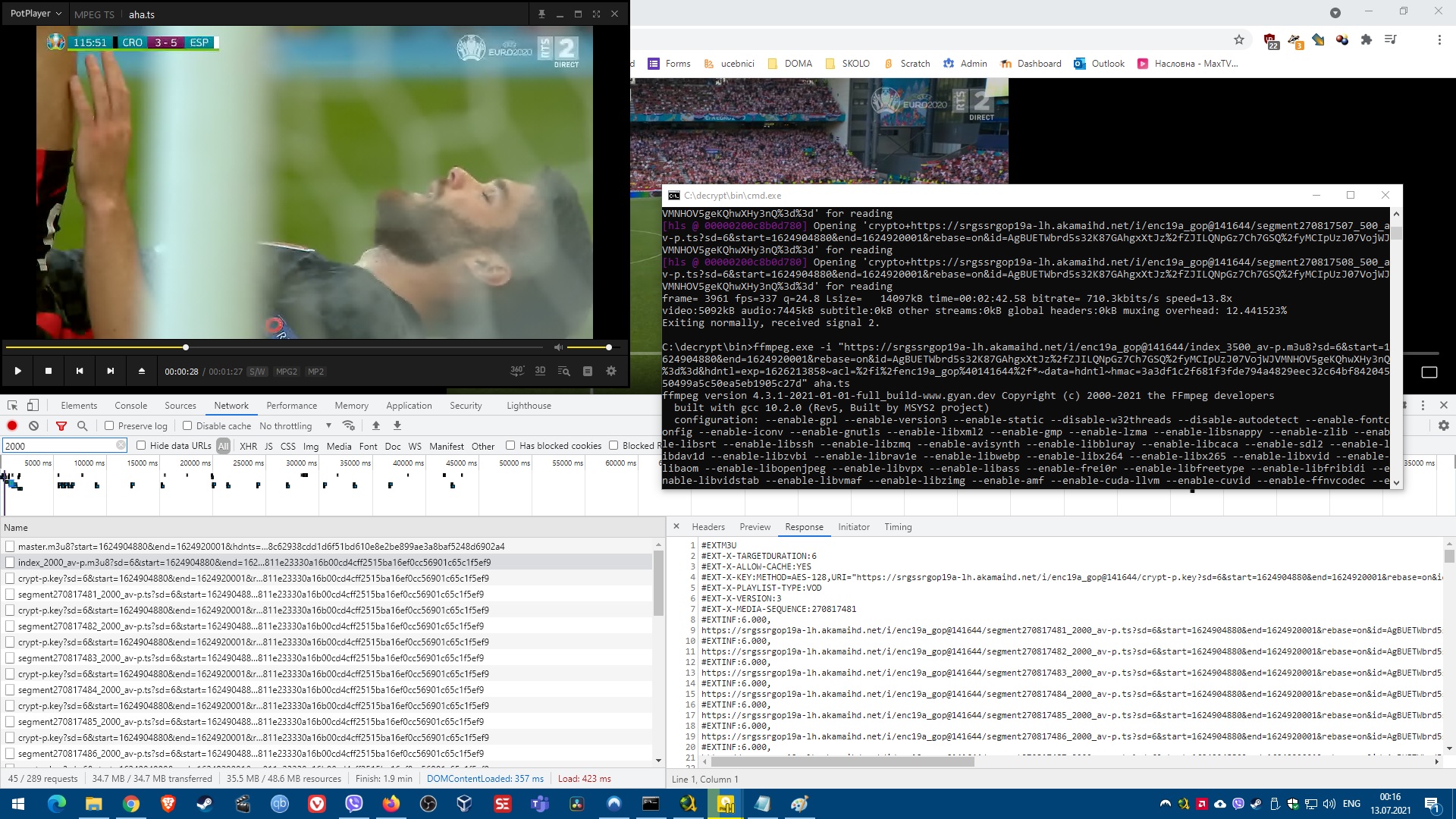Screen dimensions: 1456x819
Task: Clear the network log
Action: tap(33, 426)
